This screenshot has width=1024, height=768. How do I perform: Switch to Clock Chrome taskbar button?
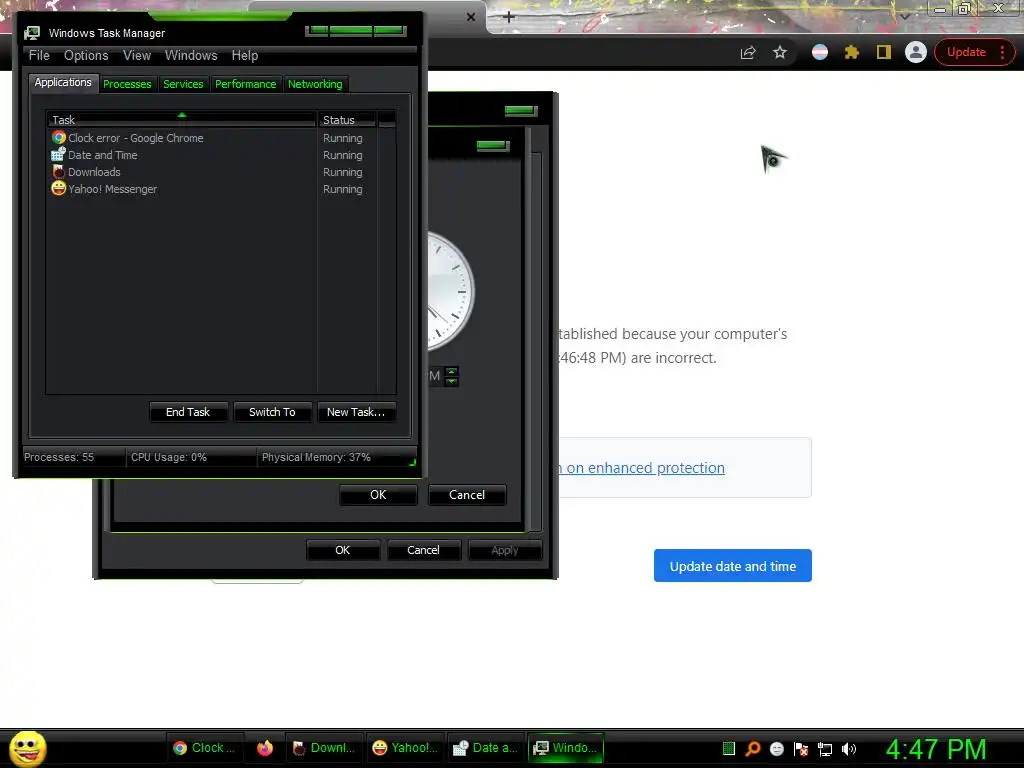(x=204, y=748)
